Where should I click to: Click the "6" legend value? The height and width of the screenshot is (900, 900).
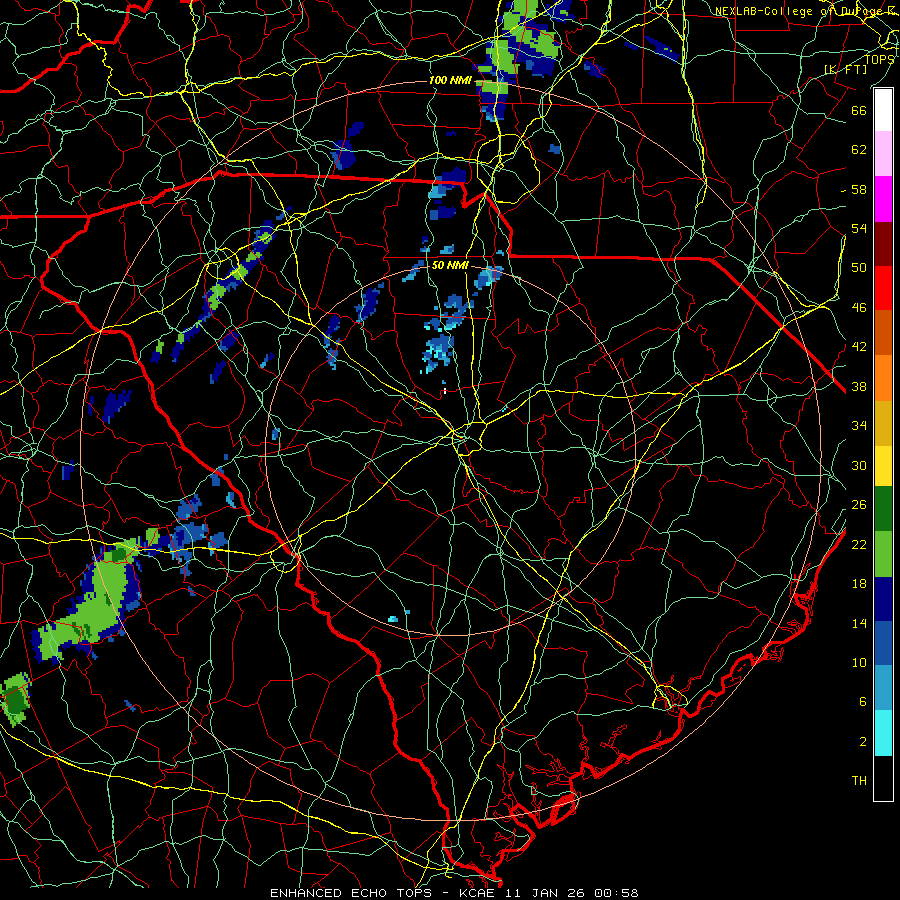pos(863,702)
